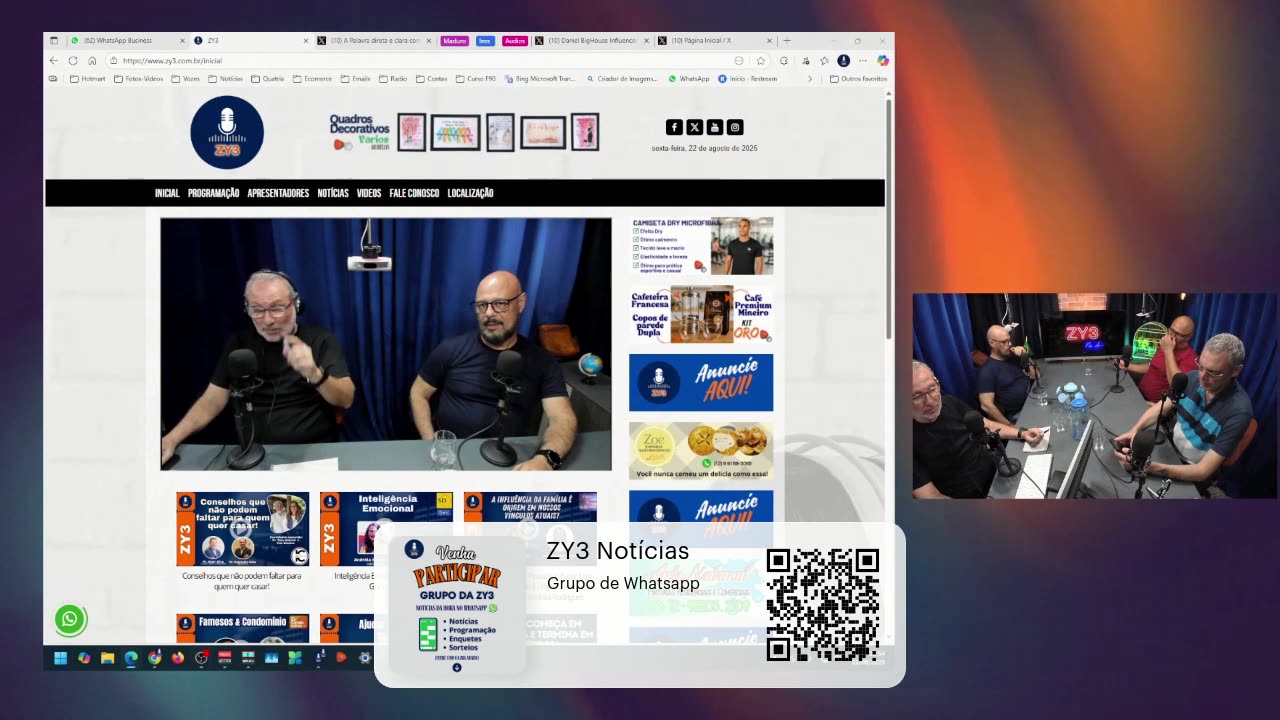The width and height of the screenshot is (1280, 720).
Task: Open the Contas bookmarks folder
Action: coord(432,78)
